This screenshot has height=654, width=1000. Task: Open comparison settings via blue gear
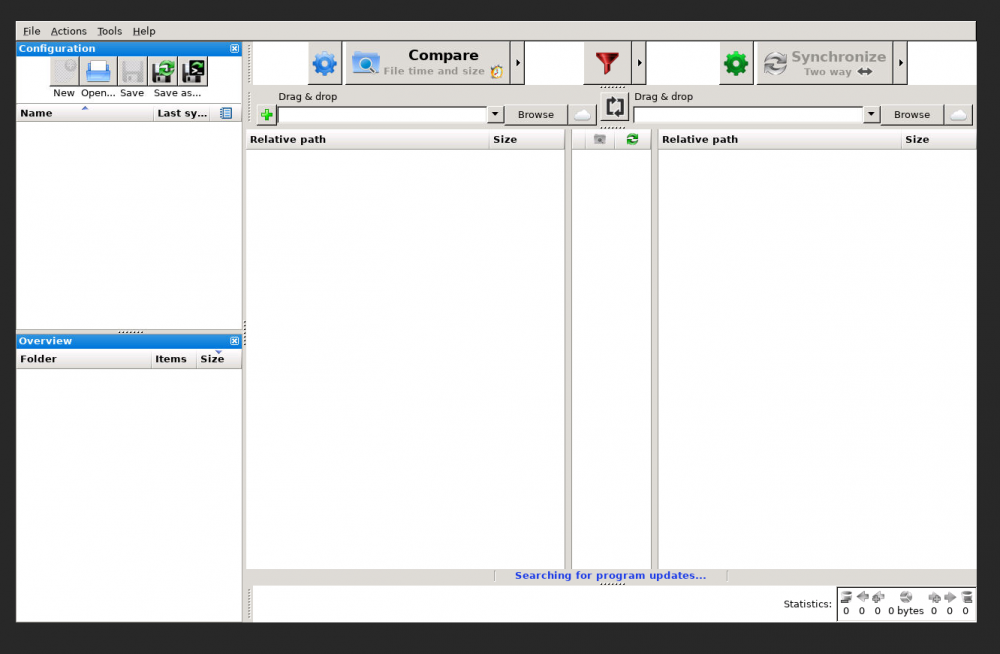(325, 63)
